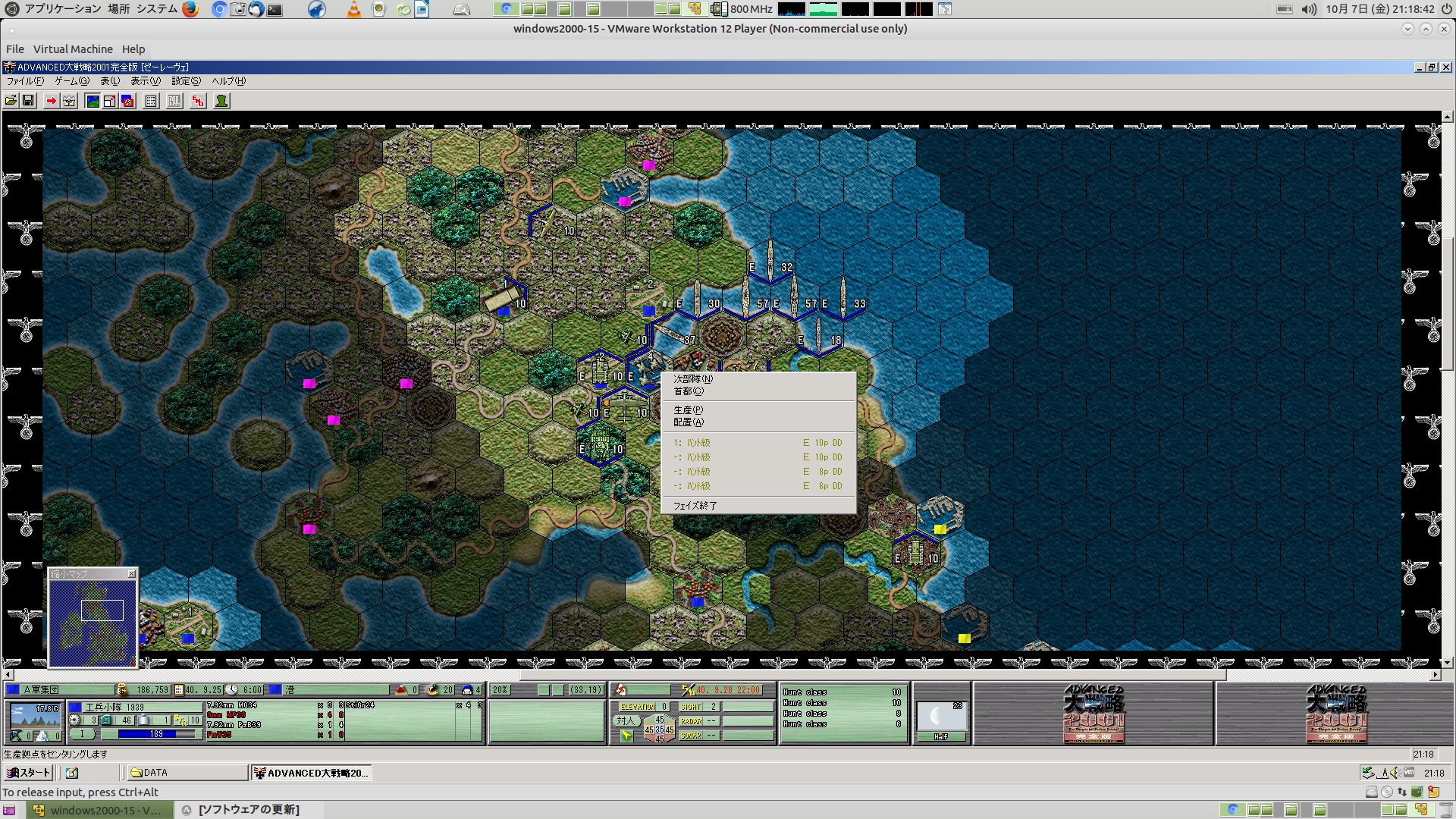This screenshot has height=819, width=1456.
Task: Click the power icon in top panel
Action: 1446,9
